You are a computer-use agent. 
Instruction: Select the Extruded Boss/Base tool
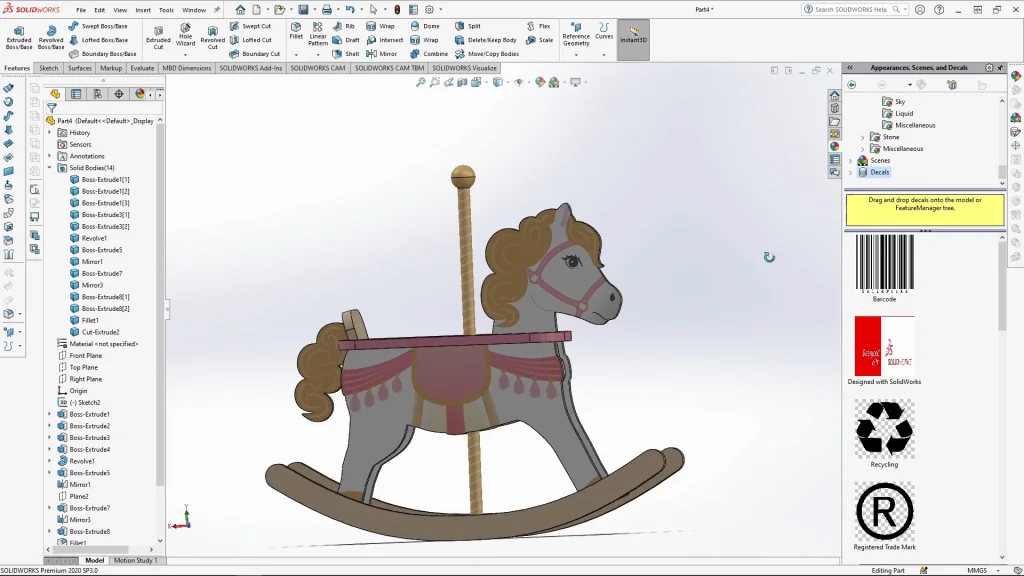click(19, 35)
